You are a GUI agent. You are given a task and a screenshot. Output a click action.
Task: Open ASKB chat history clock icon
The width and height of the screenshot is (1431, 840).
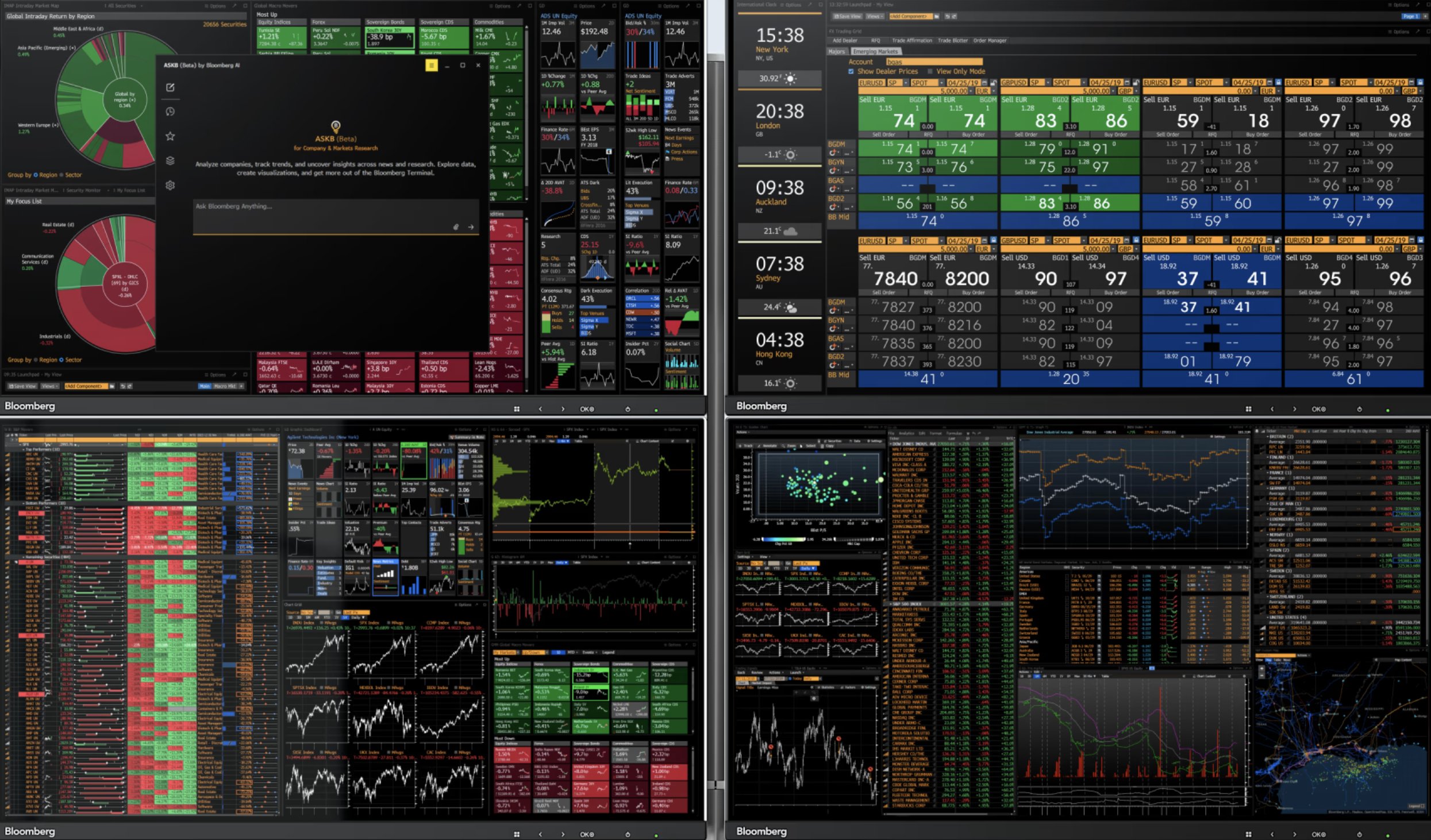tap(170, 111)
